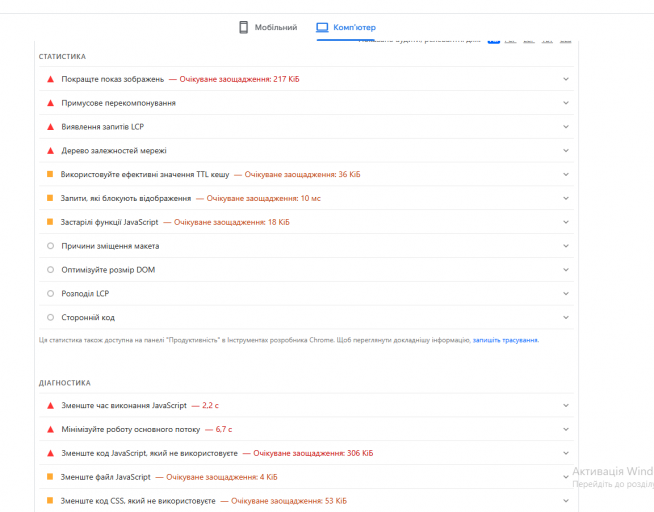Click gray circle beside Розподіл LCP
The image size is (654, 512).
(x=50, y=294)
